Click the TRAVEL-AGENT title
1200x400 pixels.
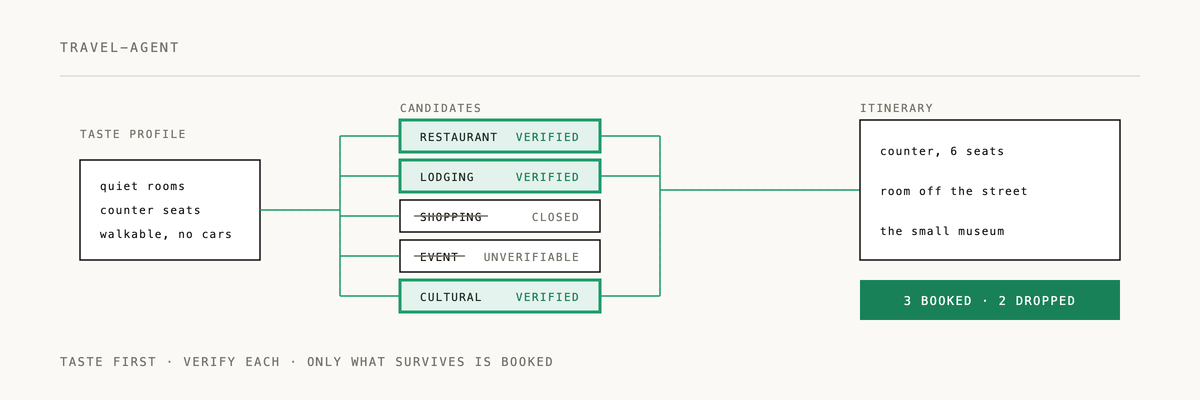(x=119, y=47)
